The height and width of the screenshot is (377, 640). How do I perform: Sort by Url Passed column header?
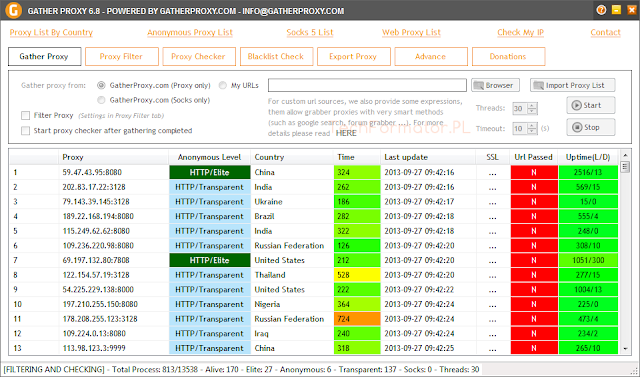click(533, 157)
